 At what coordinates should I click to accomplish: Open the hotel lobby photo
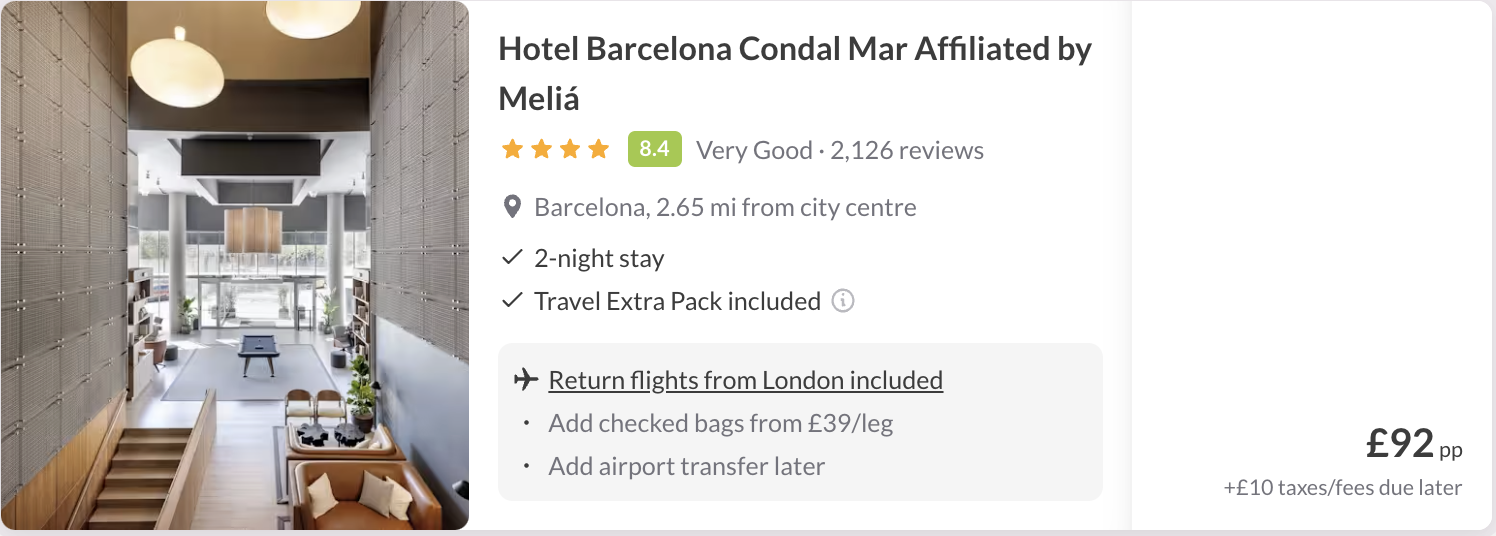tap(235, 266)
